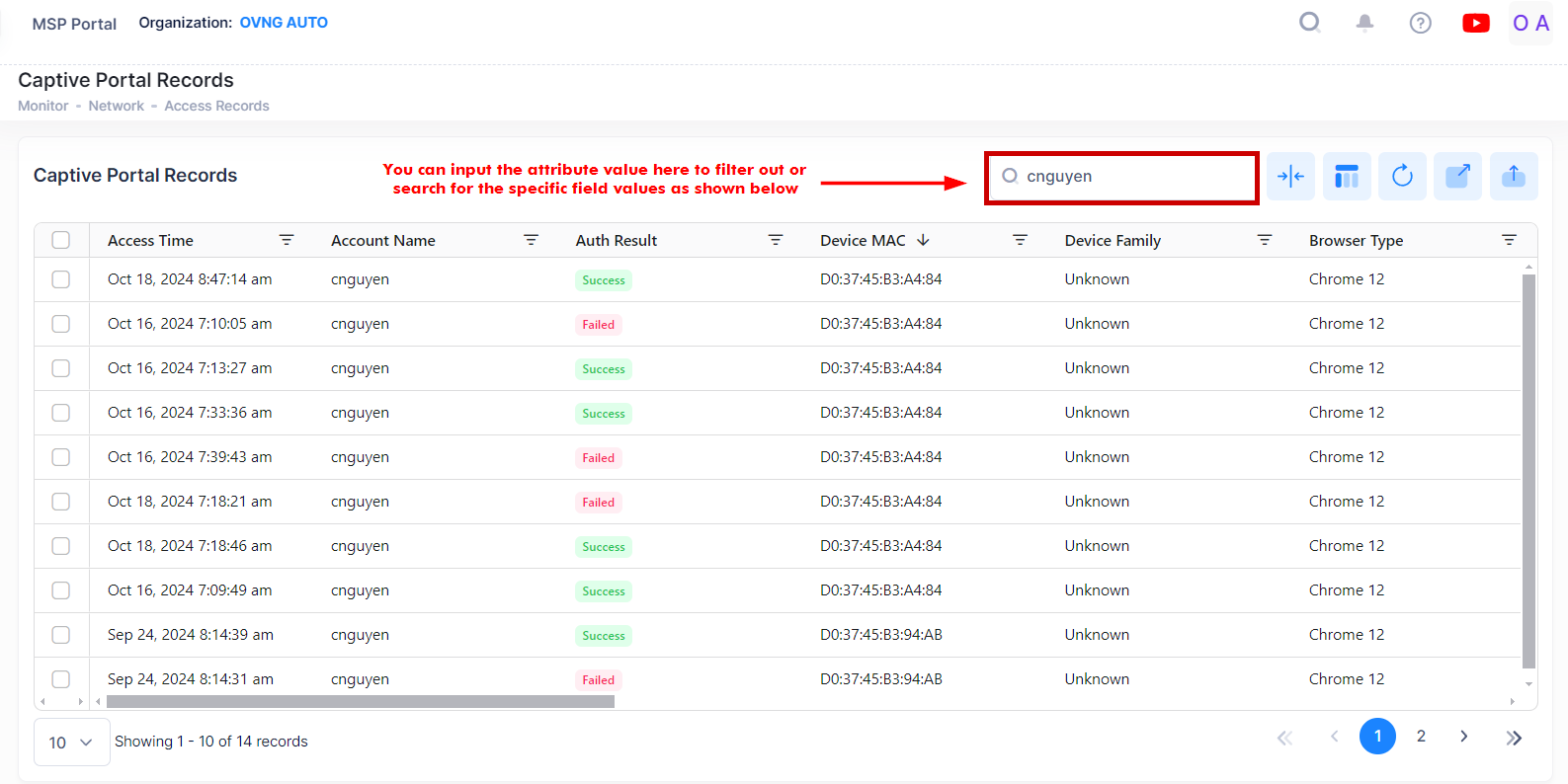Click the export upload icon

point(1513,177)
